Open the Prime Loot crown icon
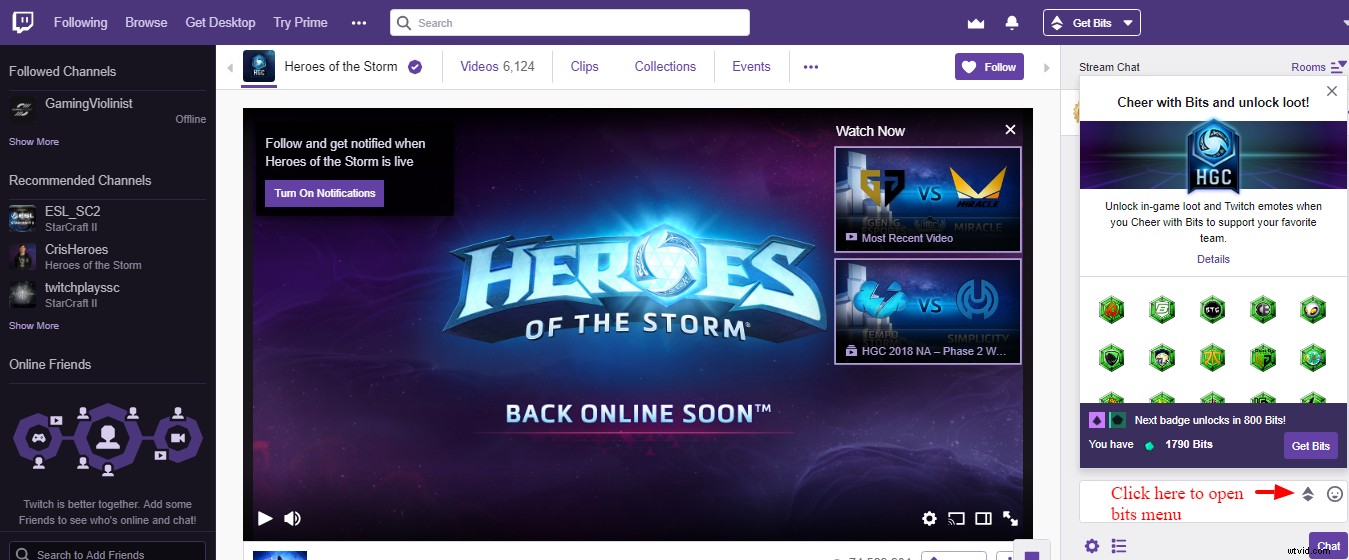The width and height of the screenshot is (1349, 560). [x=976, y=22]
